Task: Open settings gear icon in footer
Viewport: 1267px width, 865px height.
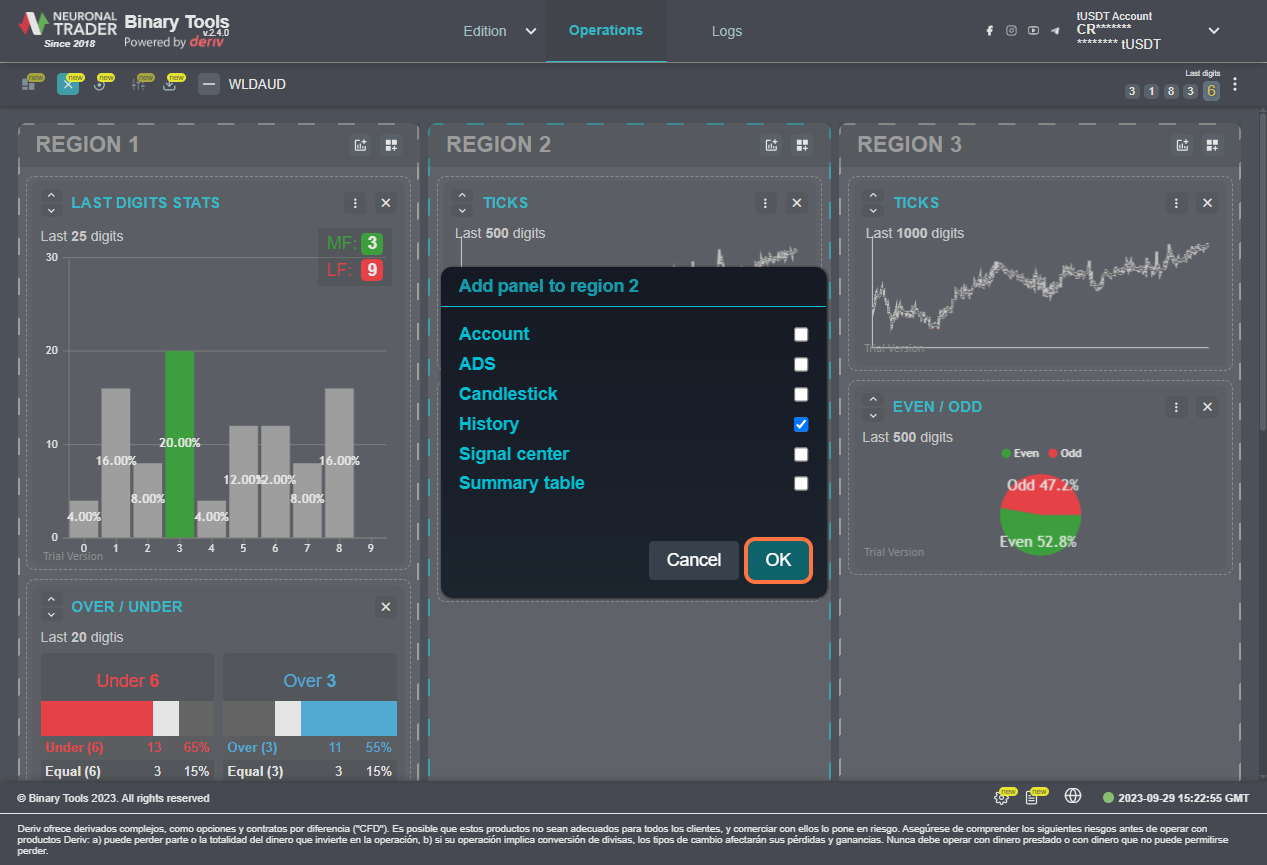Action: pyautogui.click(x=1001, y=797)
